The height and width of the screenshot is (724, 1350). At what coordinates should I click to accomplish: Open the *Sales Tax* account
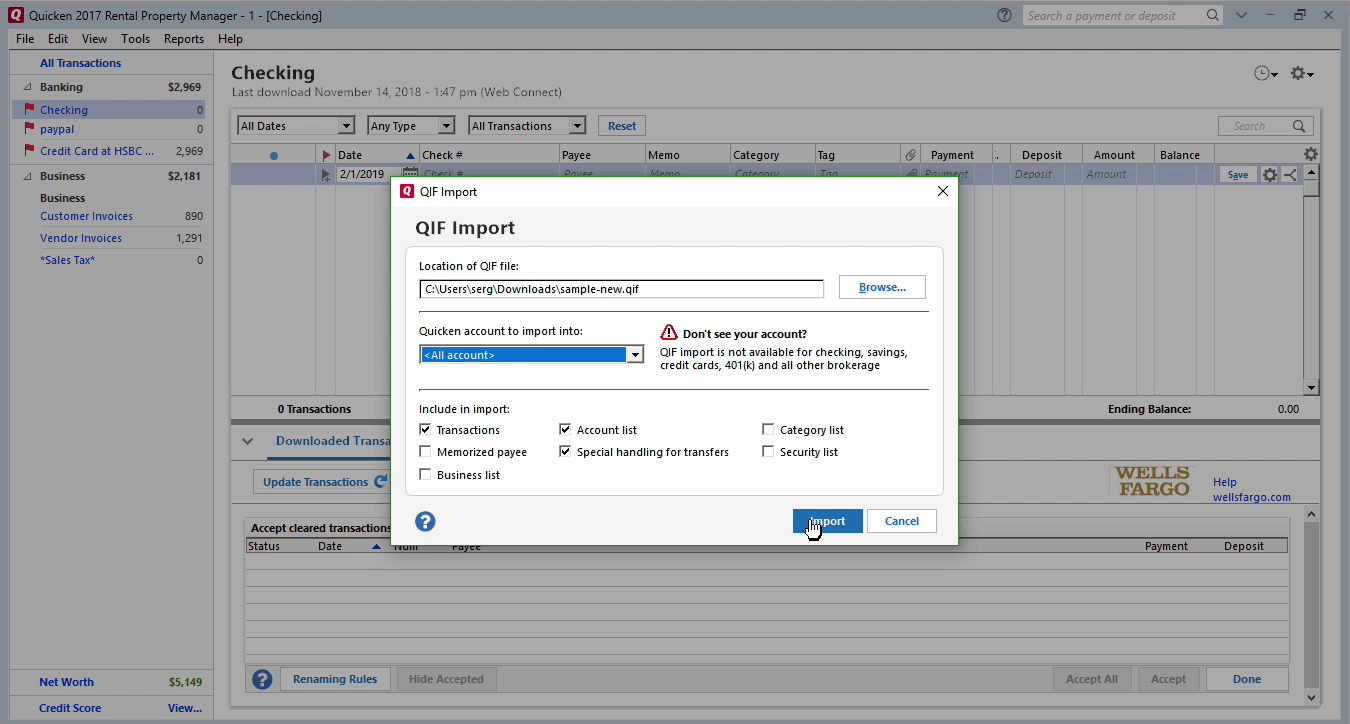(x=67, y=260)
